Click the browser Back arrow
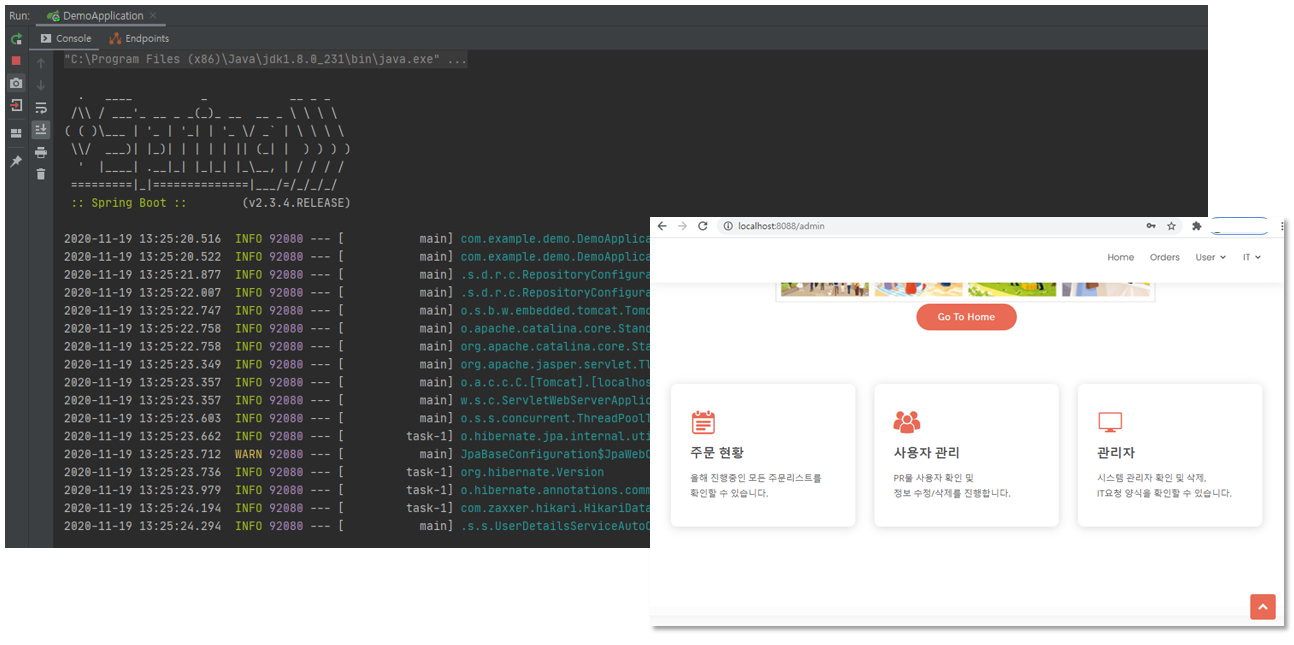 coord(662,227)
